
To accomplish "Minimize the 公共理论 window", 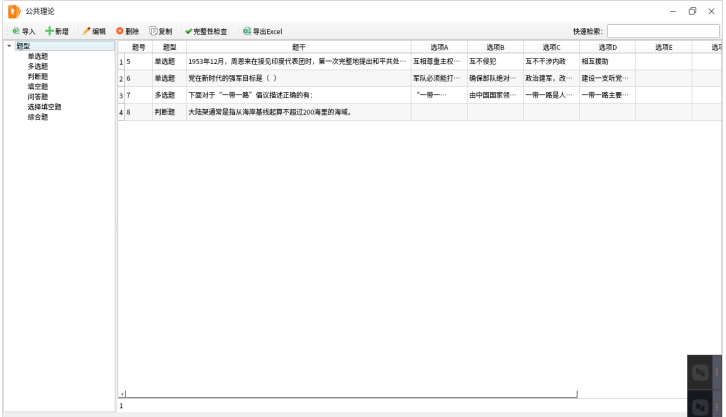I will coord(673,12).
